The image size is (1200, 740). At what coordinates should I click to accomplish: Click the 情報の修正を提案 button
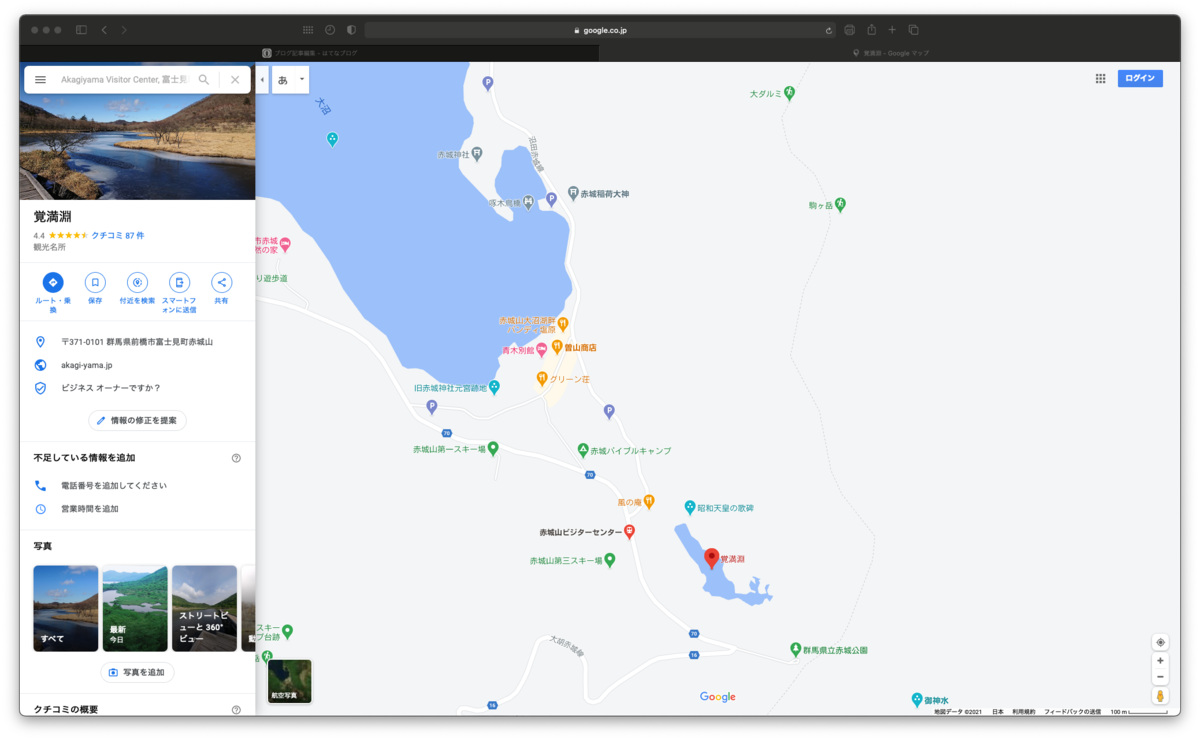[x=137, y=421]
